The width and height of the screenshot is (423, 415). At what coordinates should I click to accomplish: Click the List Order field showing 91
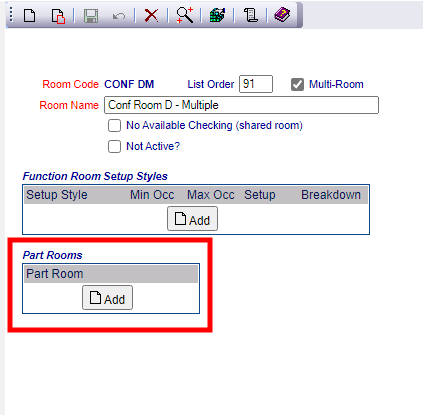256,84
